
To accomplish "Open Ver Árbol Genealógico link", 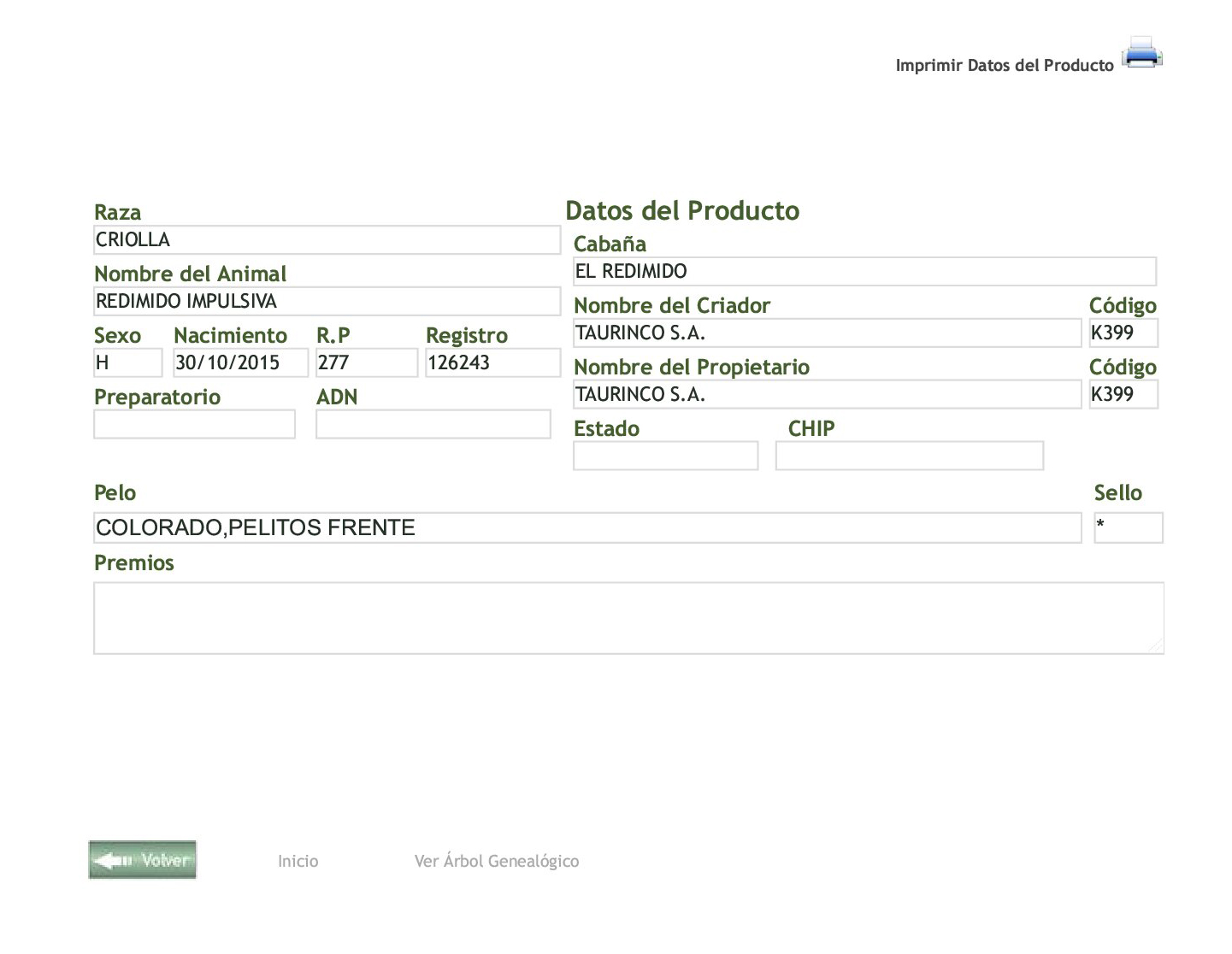I will click(496, 861).
